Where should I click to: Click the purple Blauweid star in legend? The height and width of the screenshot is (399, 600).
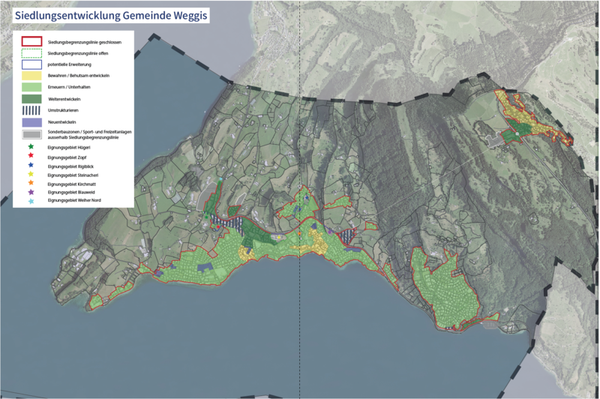click(x=31, y=192)
